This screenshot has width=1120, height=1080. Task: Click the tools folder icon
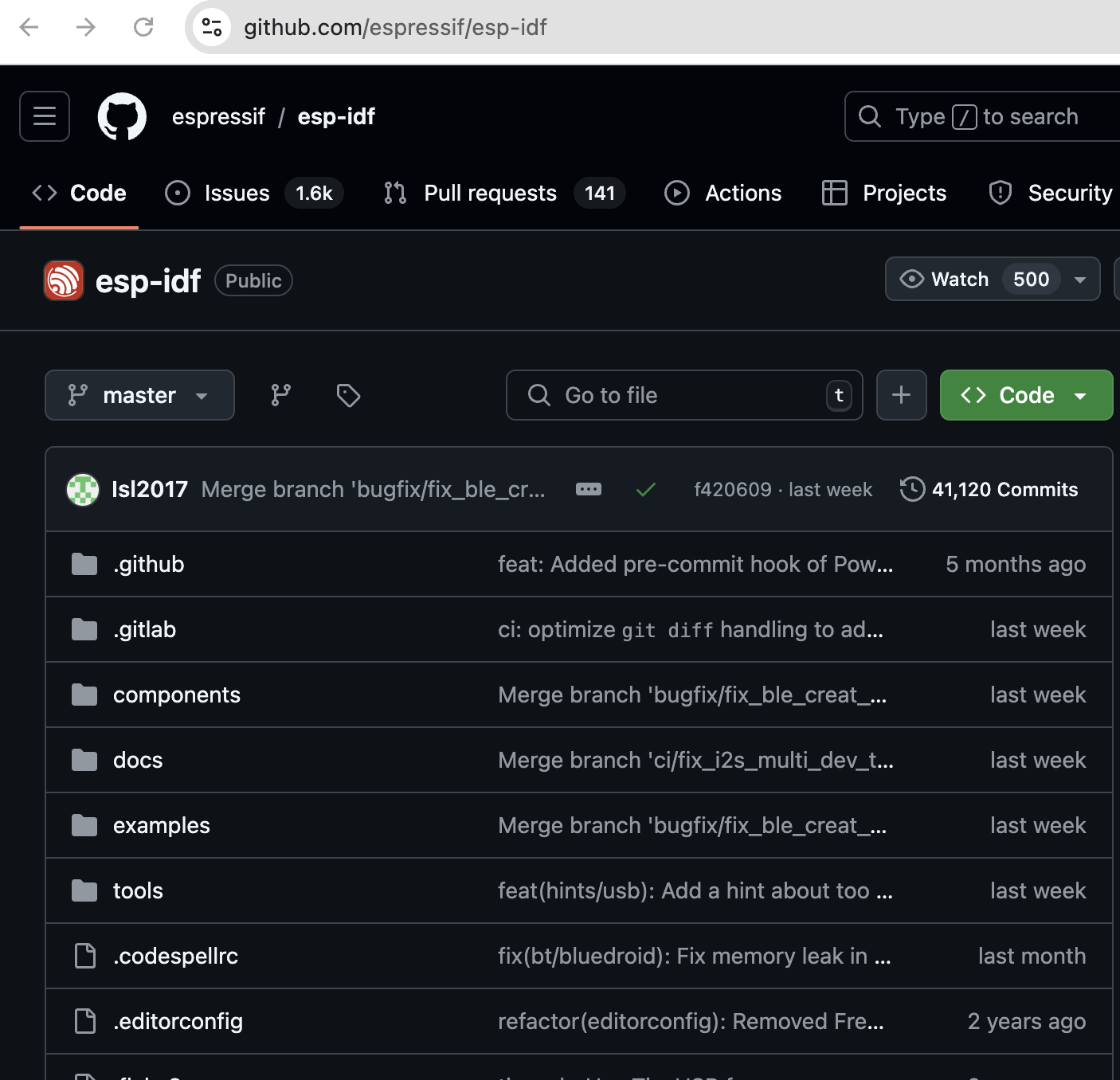[84, 890]
